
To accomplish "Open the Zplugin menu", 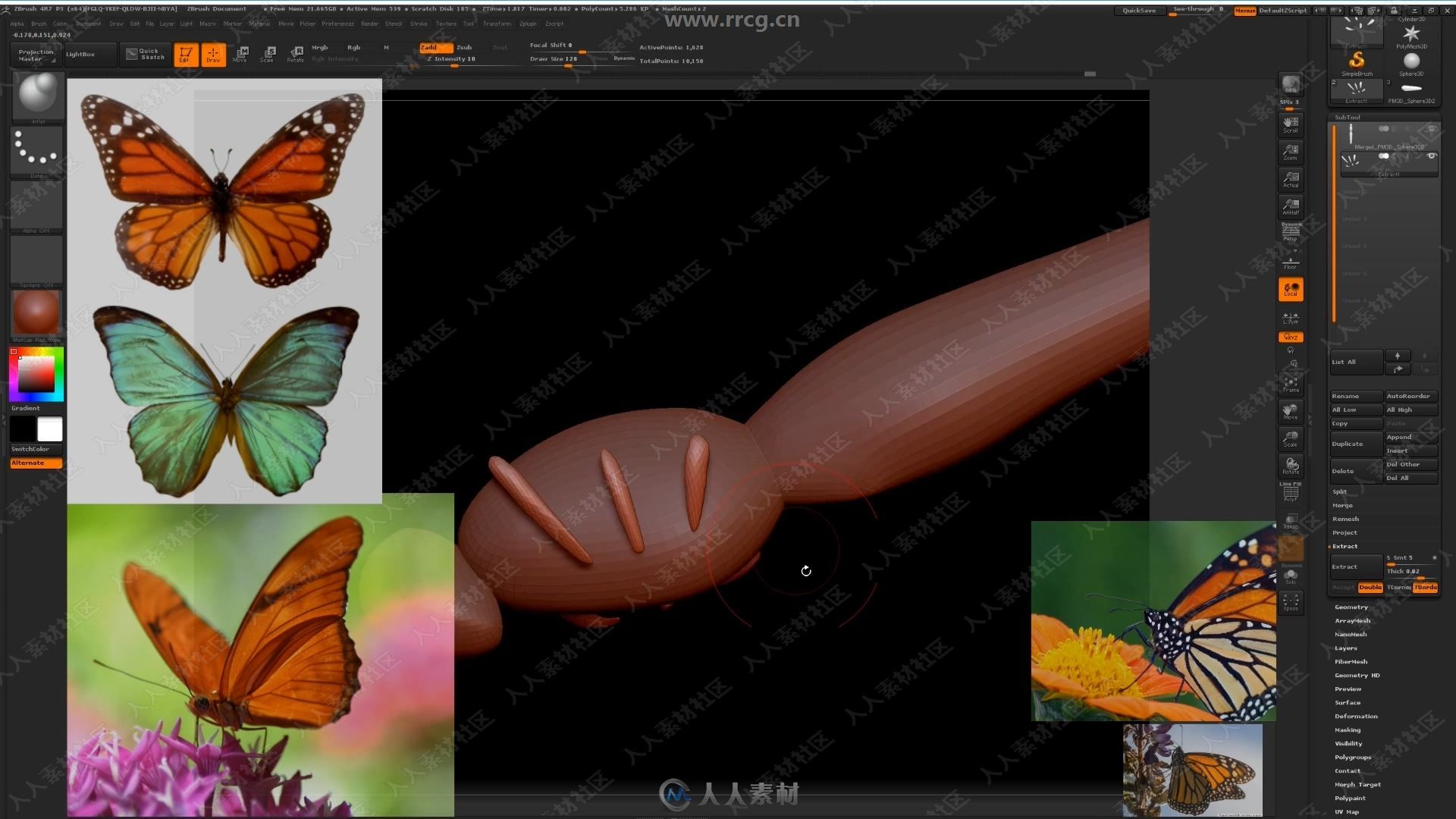I will click(x=528, y=24).
